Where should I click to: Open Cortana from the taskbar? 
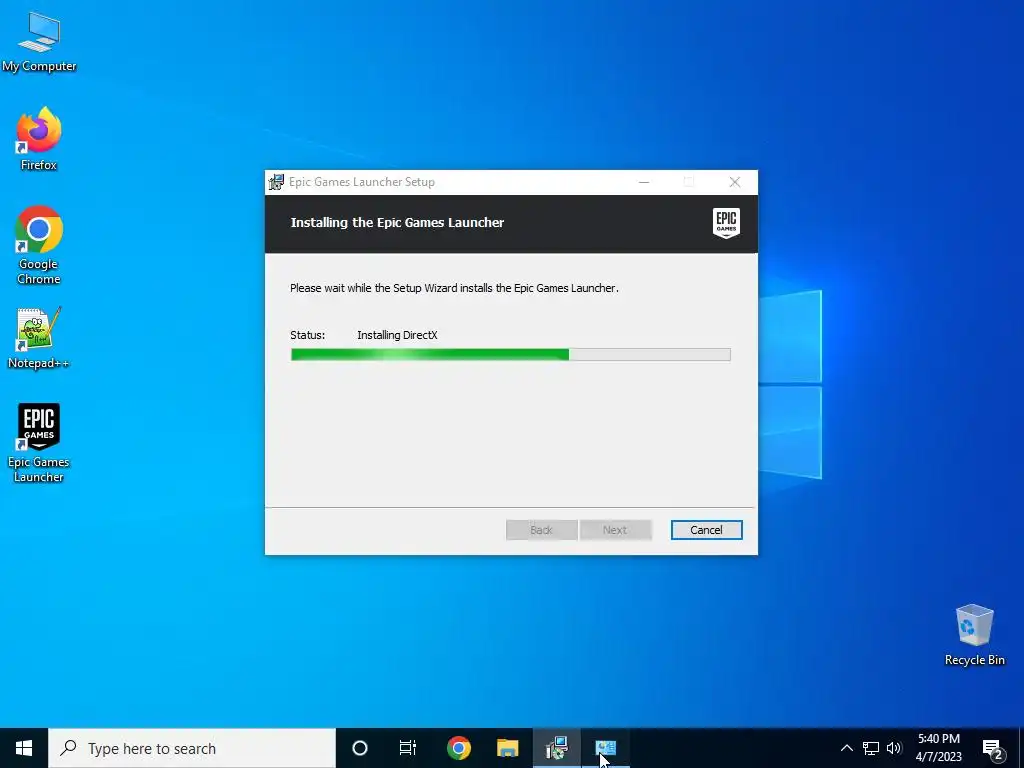[360, 748]
